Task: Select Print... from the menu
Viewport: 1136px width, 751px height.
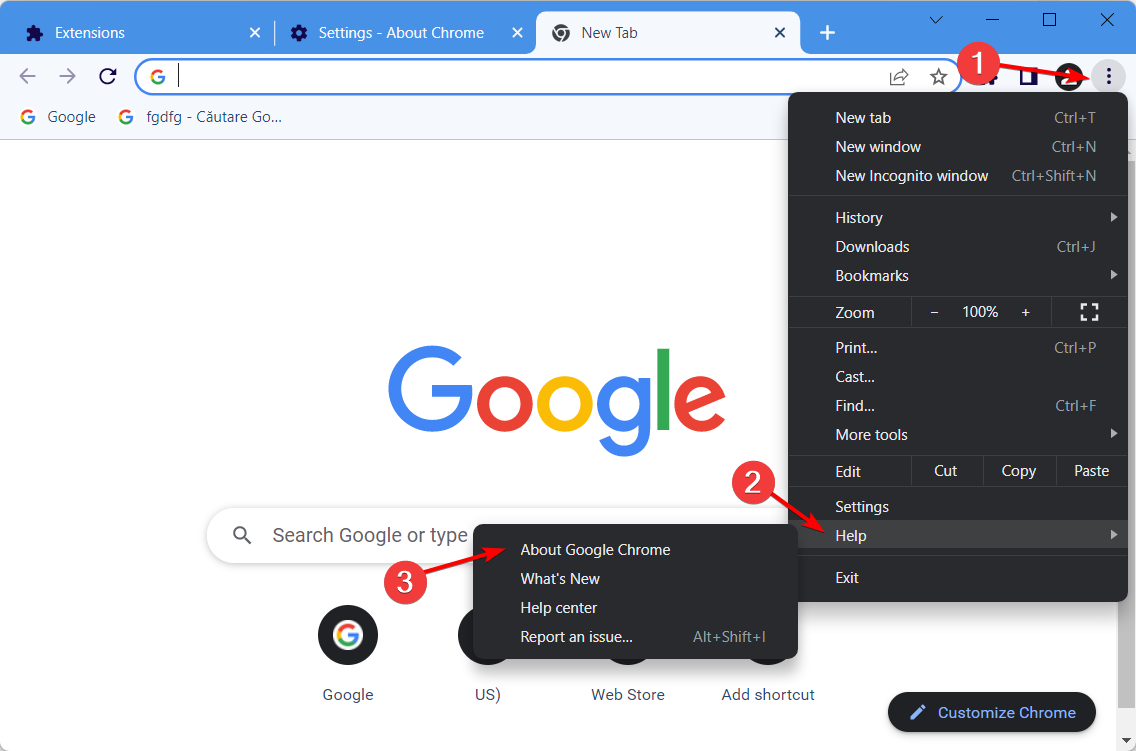Action: pyautogui.click(x=957, y=348)
